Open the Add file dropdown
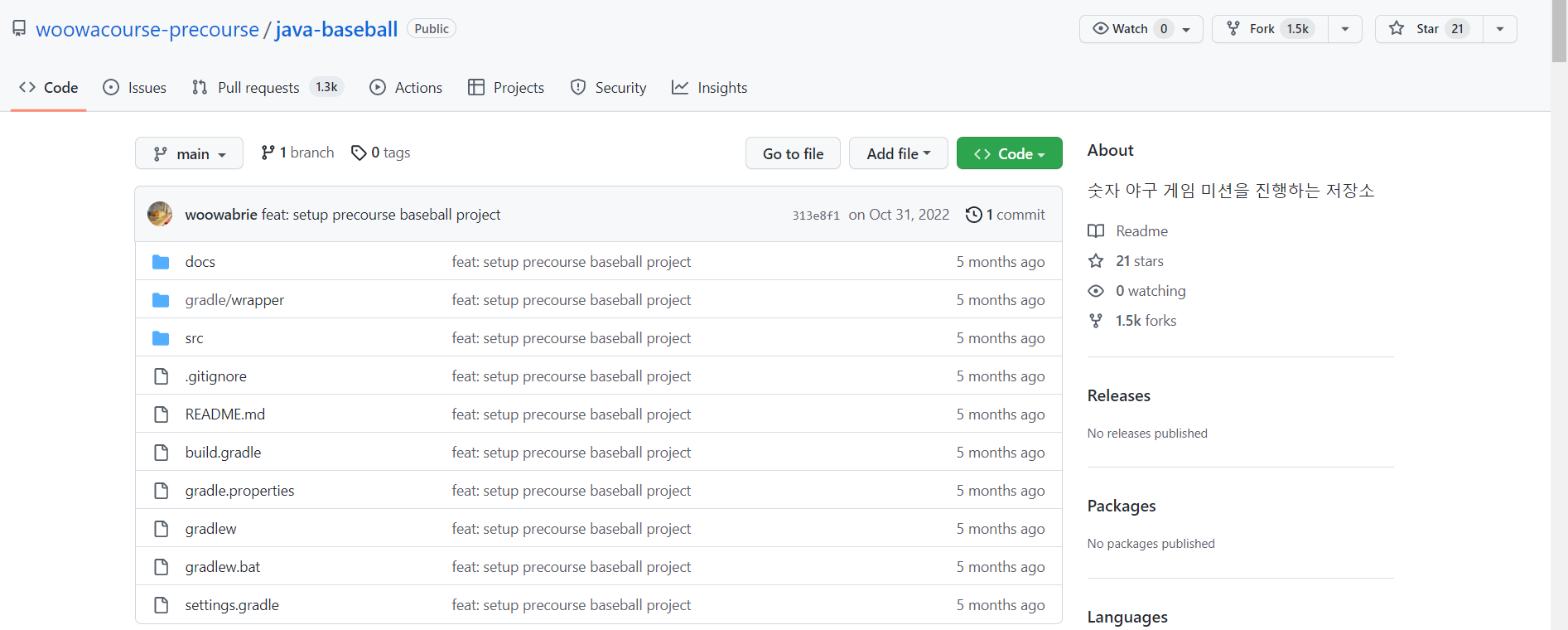Image resolution: width=1568 pixels, height=630 pixels. click(x=898, y=153)
